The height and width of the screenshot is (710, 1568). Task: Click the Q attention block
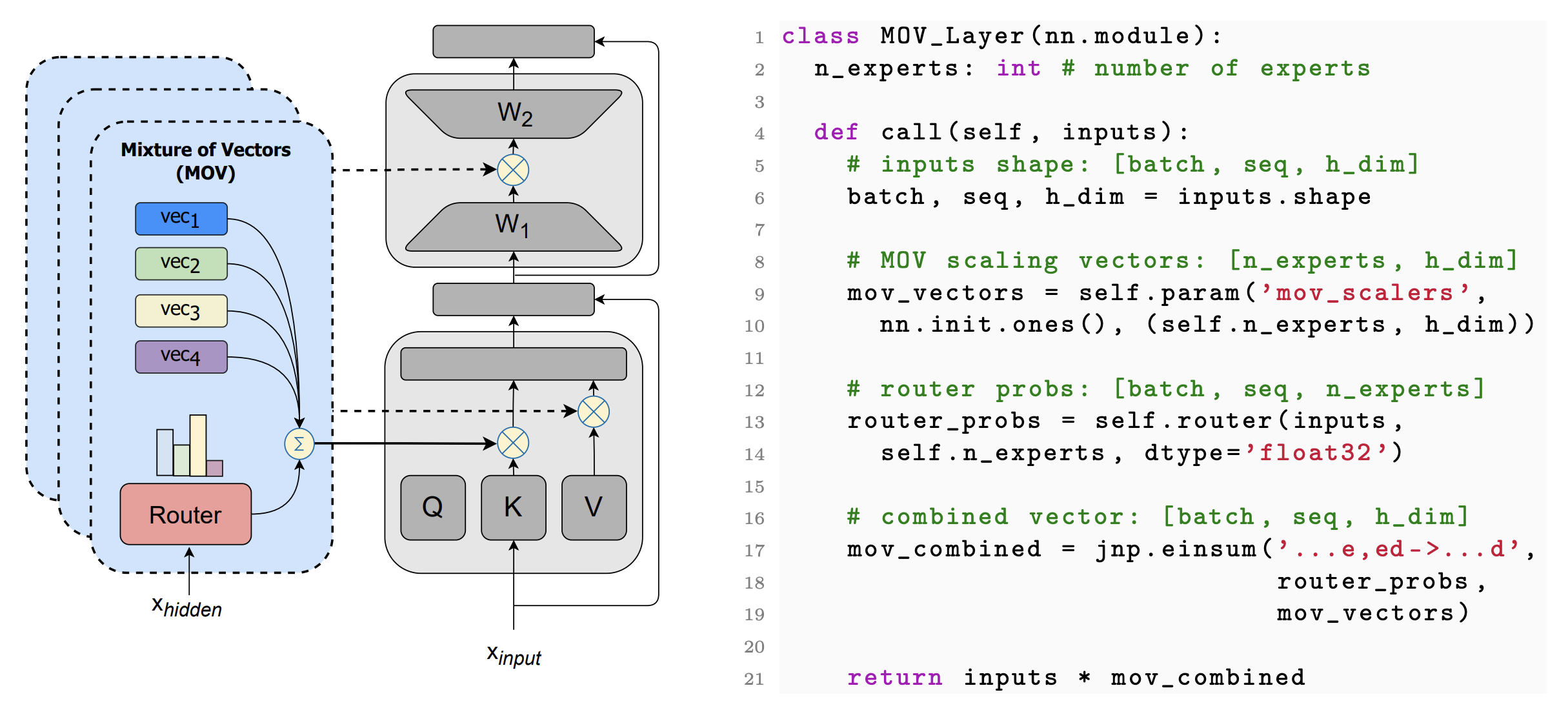point(433,507)
